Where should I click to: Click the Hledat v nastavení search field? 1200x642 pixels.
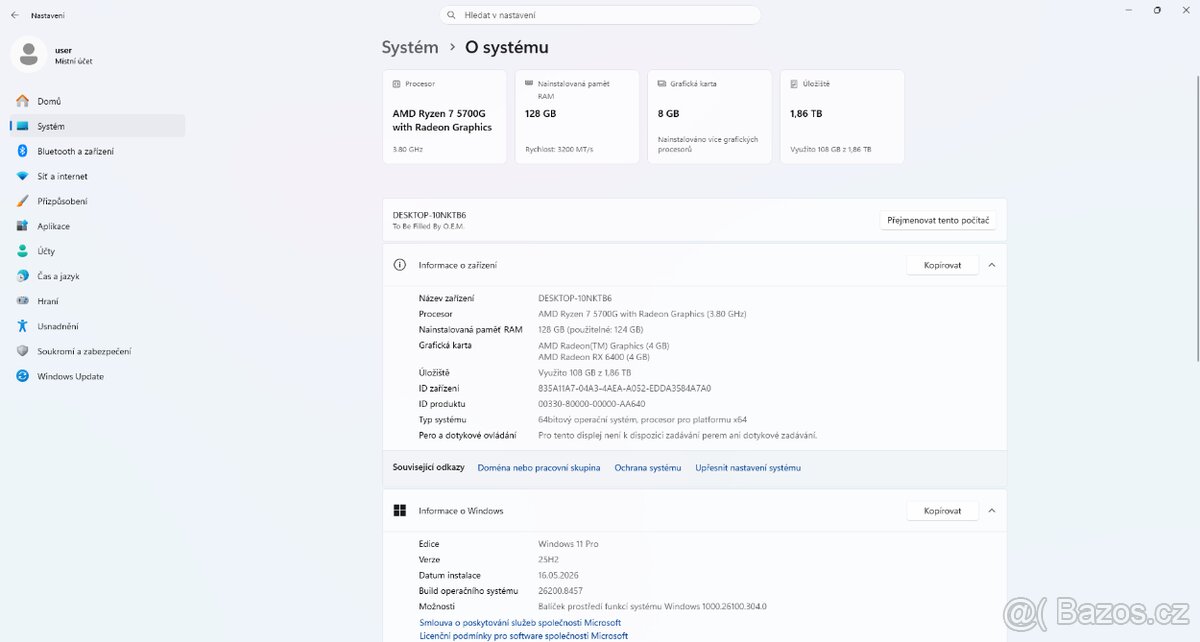coord(600,15)
